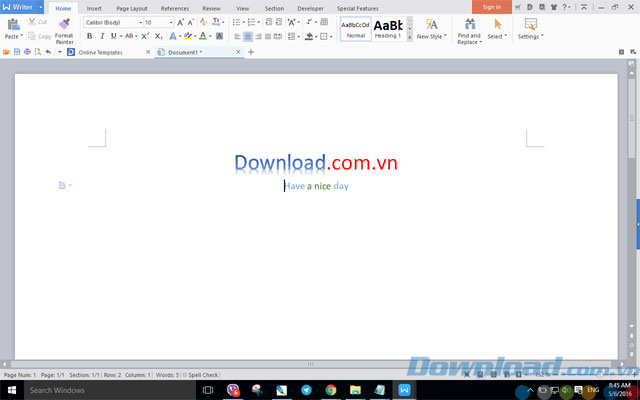Image resolution: width=640 pixels, height=400 pixels.
Task: Close the Online Templates tab
Action: point(148,52)
